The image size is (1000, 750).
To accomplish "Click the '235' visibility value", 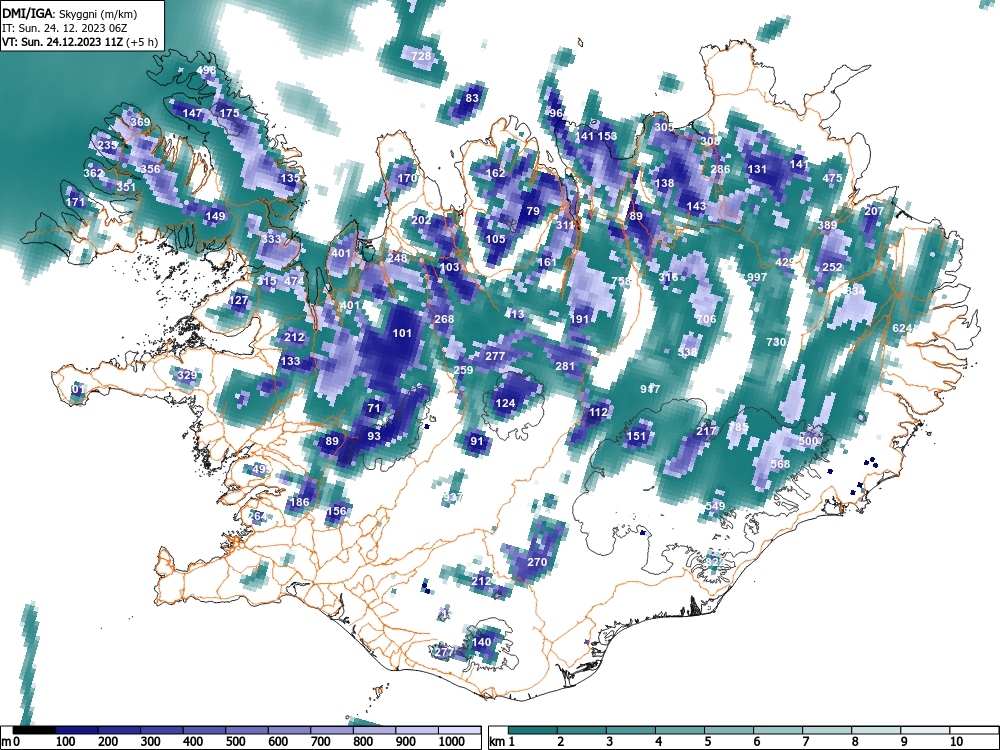I will tap(108, 145).
